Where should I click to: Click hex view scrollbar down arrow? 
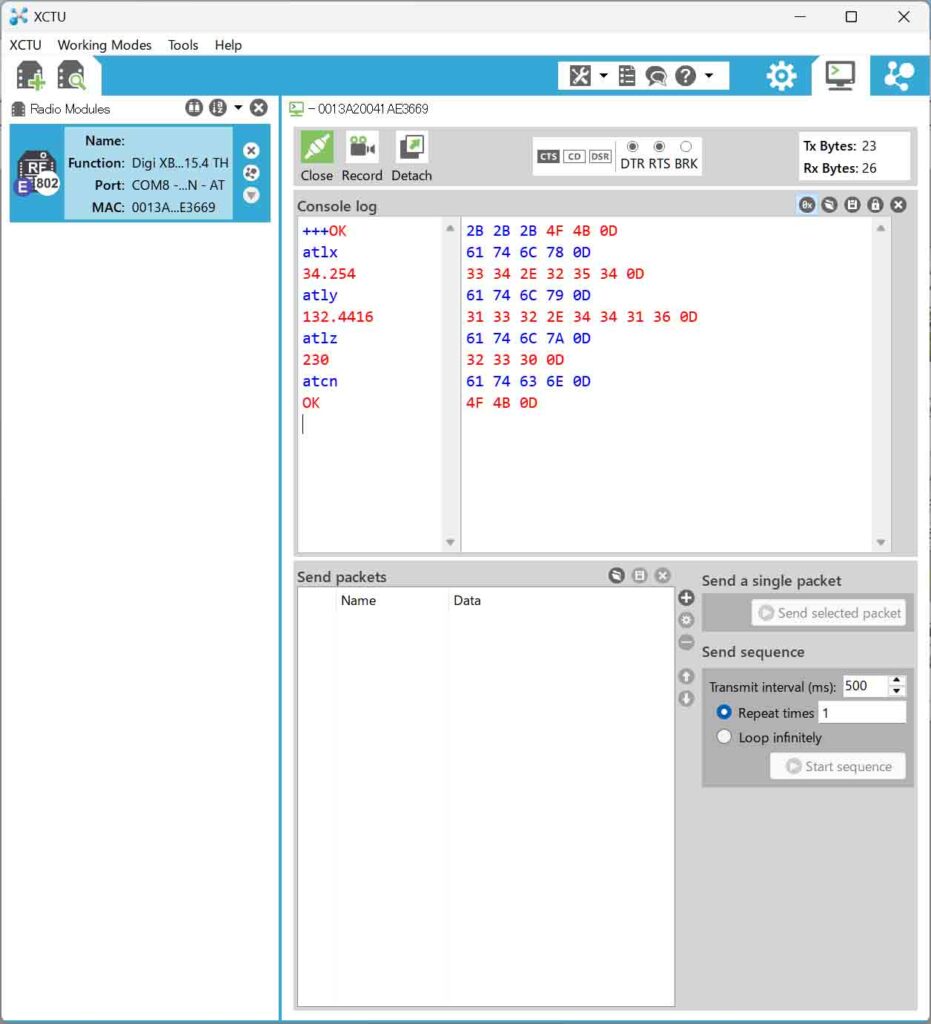(881, 542)
